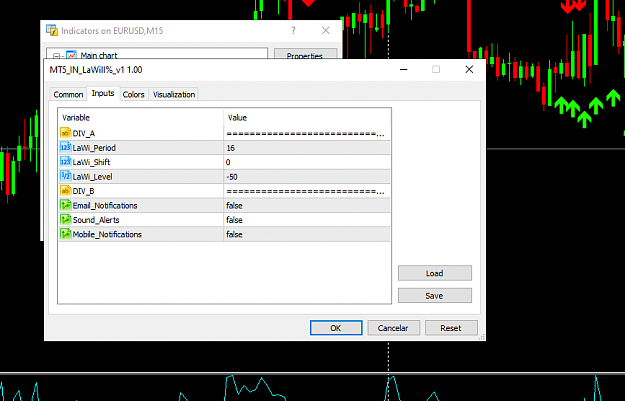Select the Inputs tab
Image resolution: width=625 pixels, height=401 pixels.
click(103, 93)
